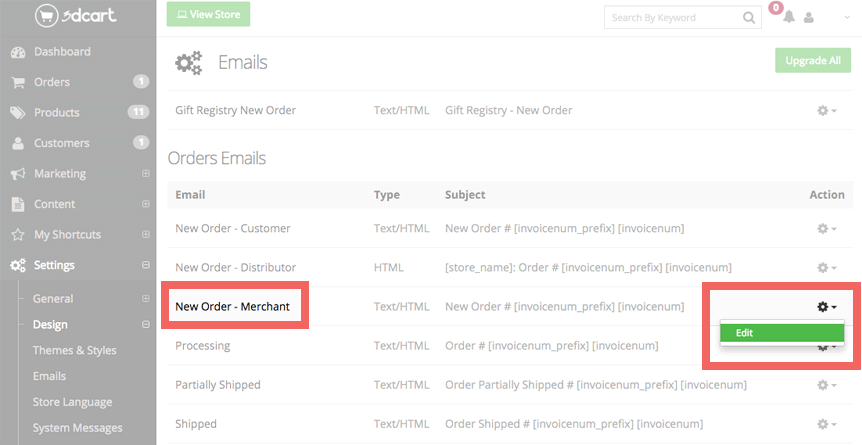Click subject 'Gift Registry - New Order'
862x445 pixels.
[x=509, y=111]
